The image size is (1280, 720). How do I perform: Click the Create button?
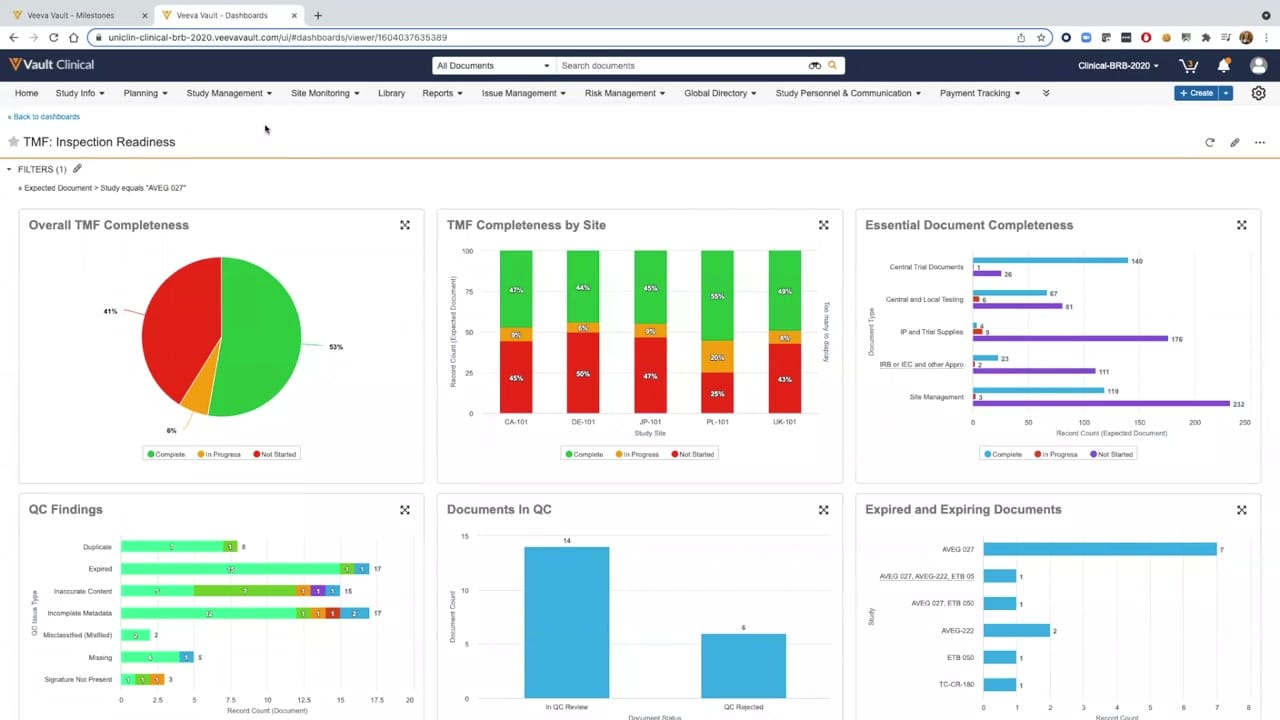[1196, 93]
